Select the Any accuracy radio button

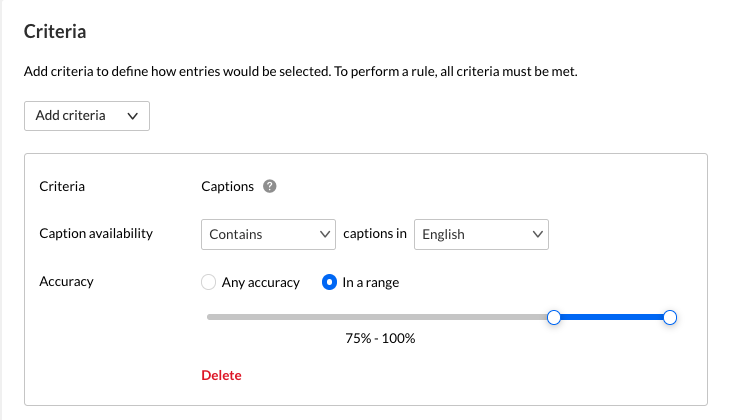click(209, 282)
